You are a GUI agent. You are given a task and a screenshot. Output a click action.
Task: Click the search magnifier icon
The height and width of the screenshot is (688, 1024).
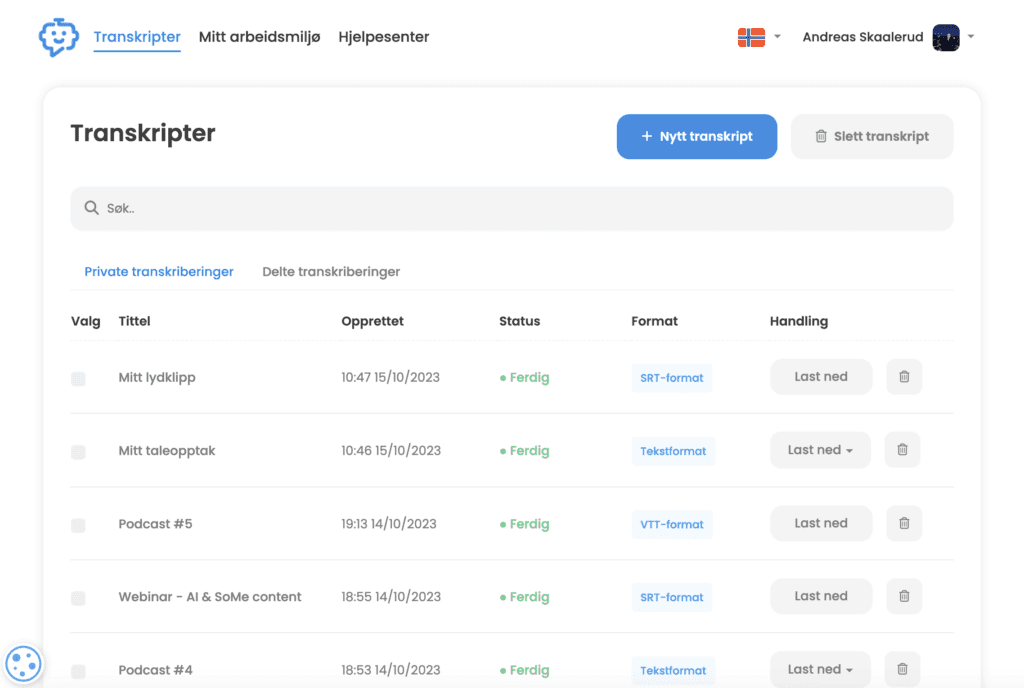pos(91,208)
